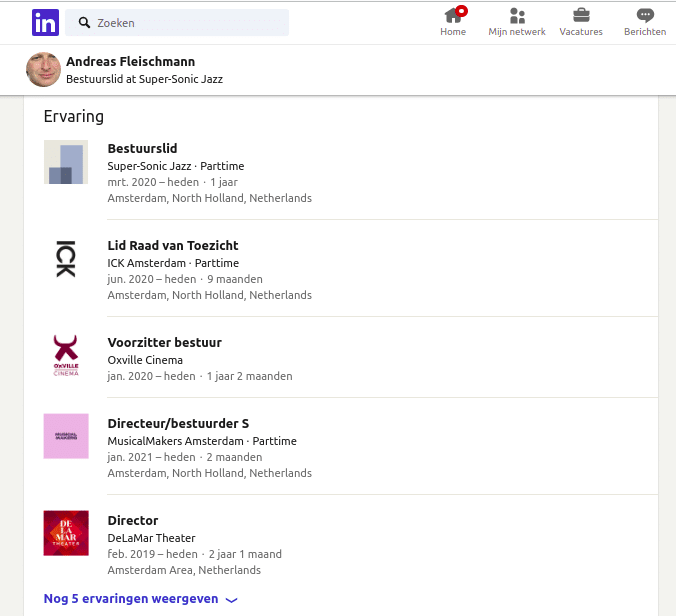This screenshot has height=616, width=676.
Task: Click Amsterdam location under Super-Sonic Jazz
Action: coord(210,198)
